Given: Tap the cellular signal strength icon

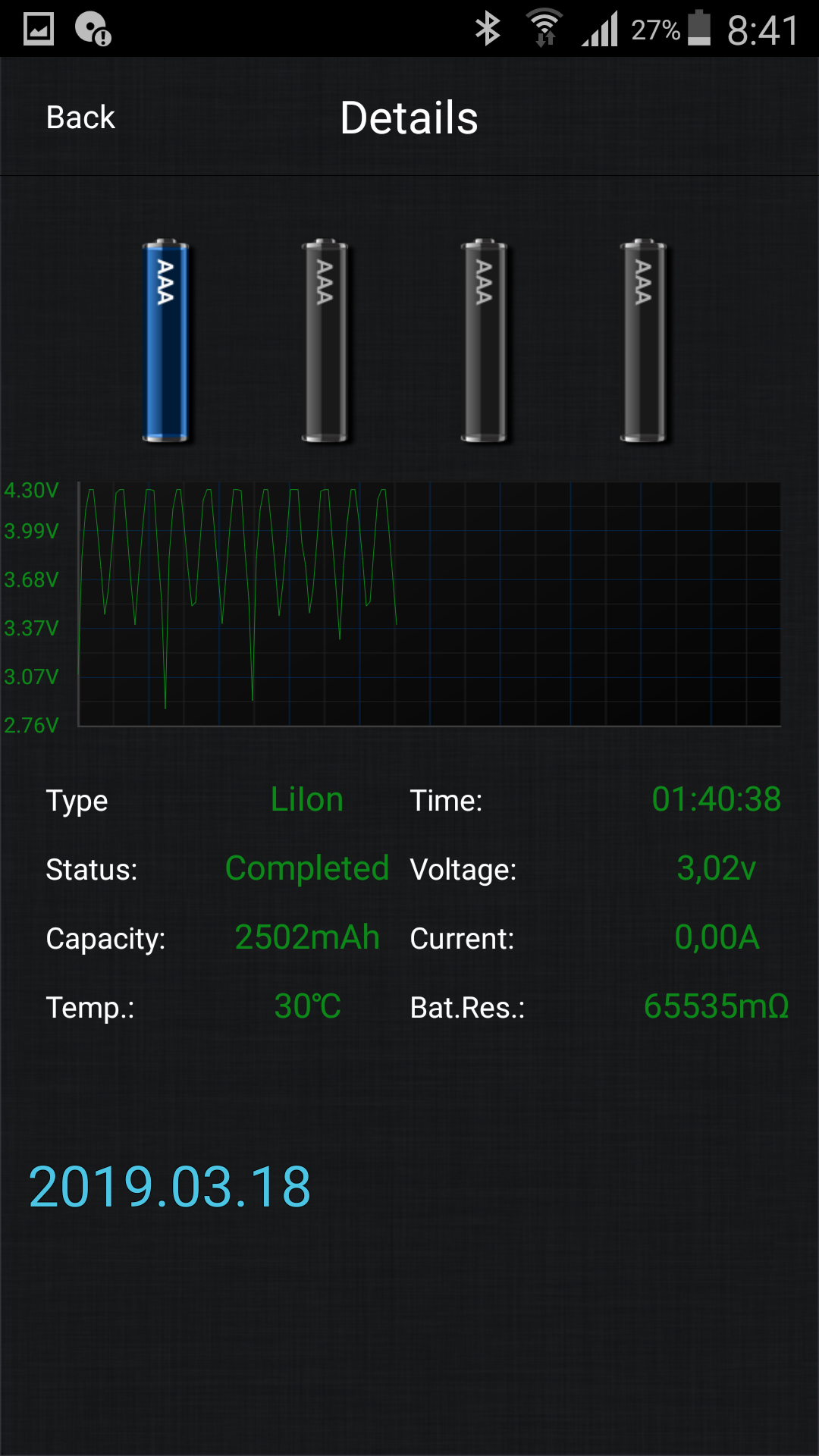Looking at the screenshot, I should pos(600,29).
